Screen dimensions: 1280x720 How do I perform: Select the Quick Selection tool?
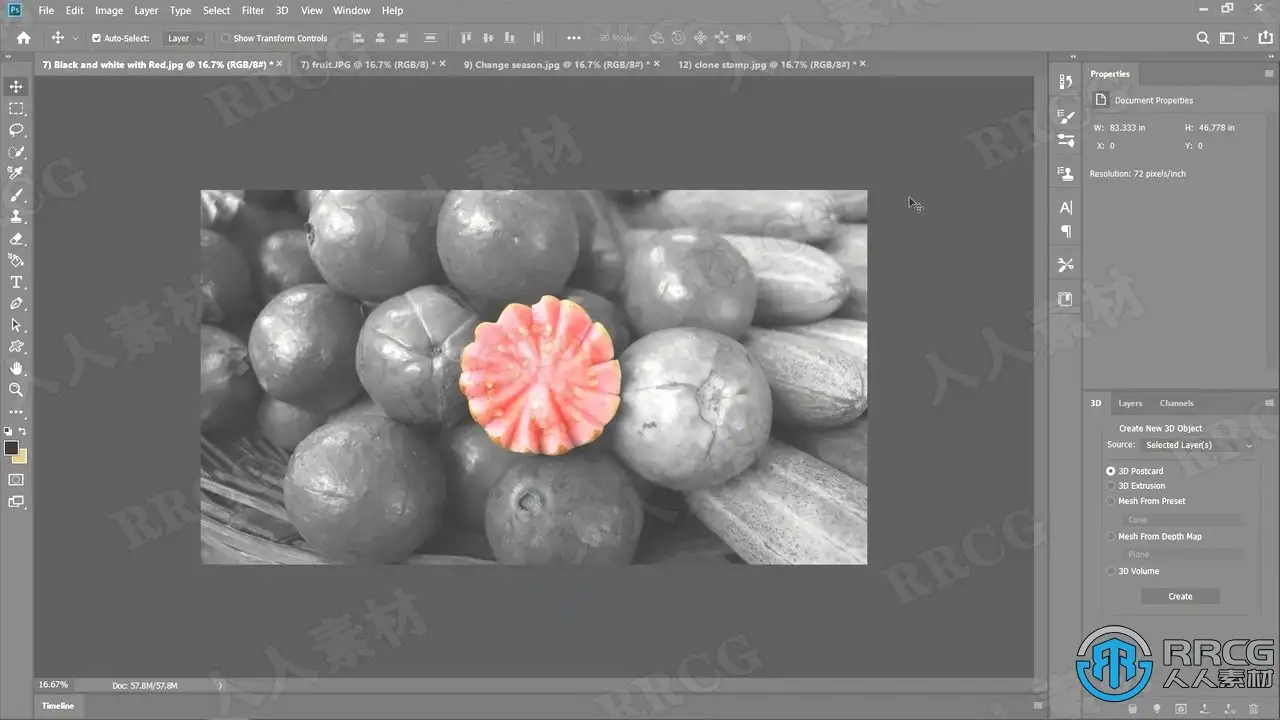16,152
